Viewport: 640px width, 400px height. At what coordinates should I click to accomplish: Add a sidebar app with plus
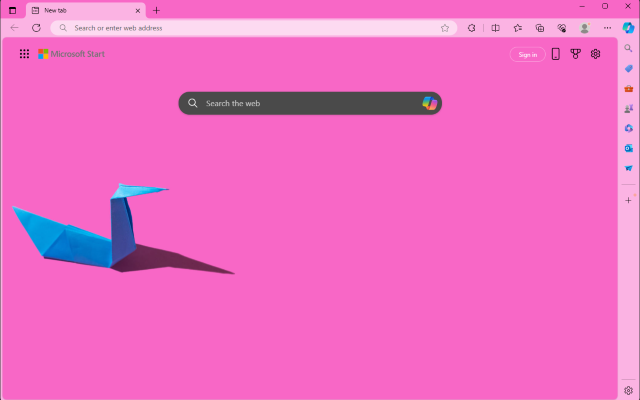(628, 200)
